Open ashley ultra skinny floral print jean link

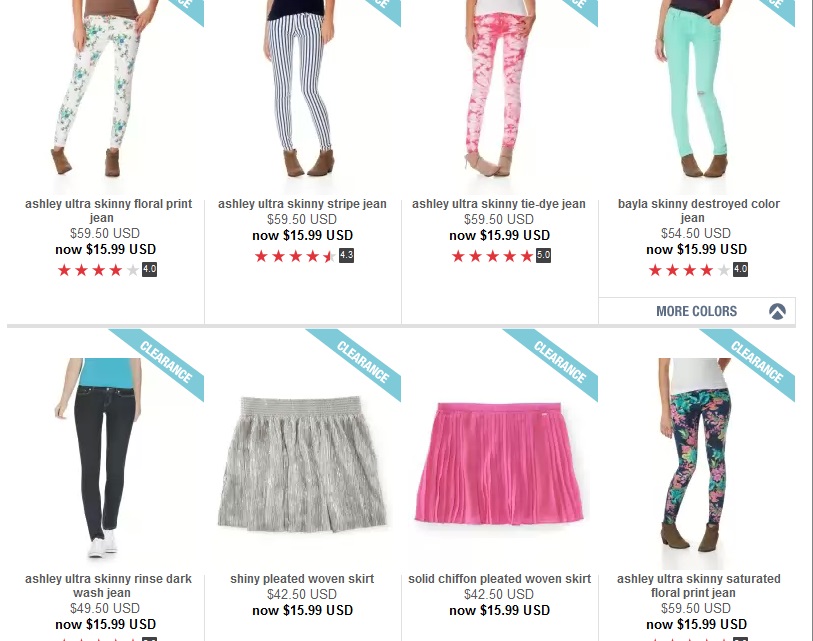tap(108, 211)
